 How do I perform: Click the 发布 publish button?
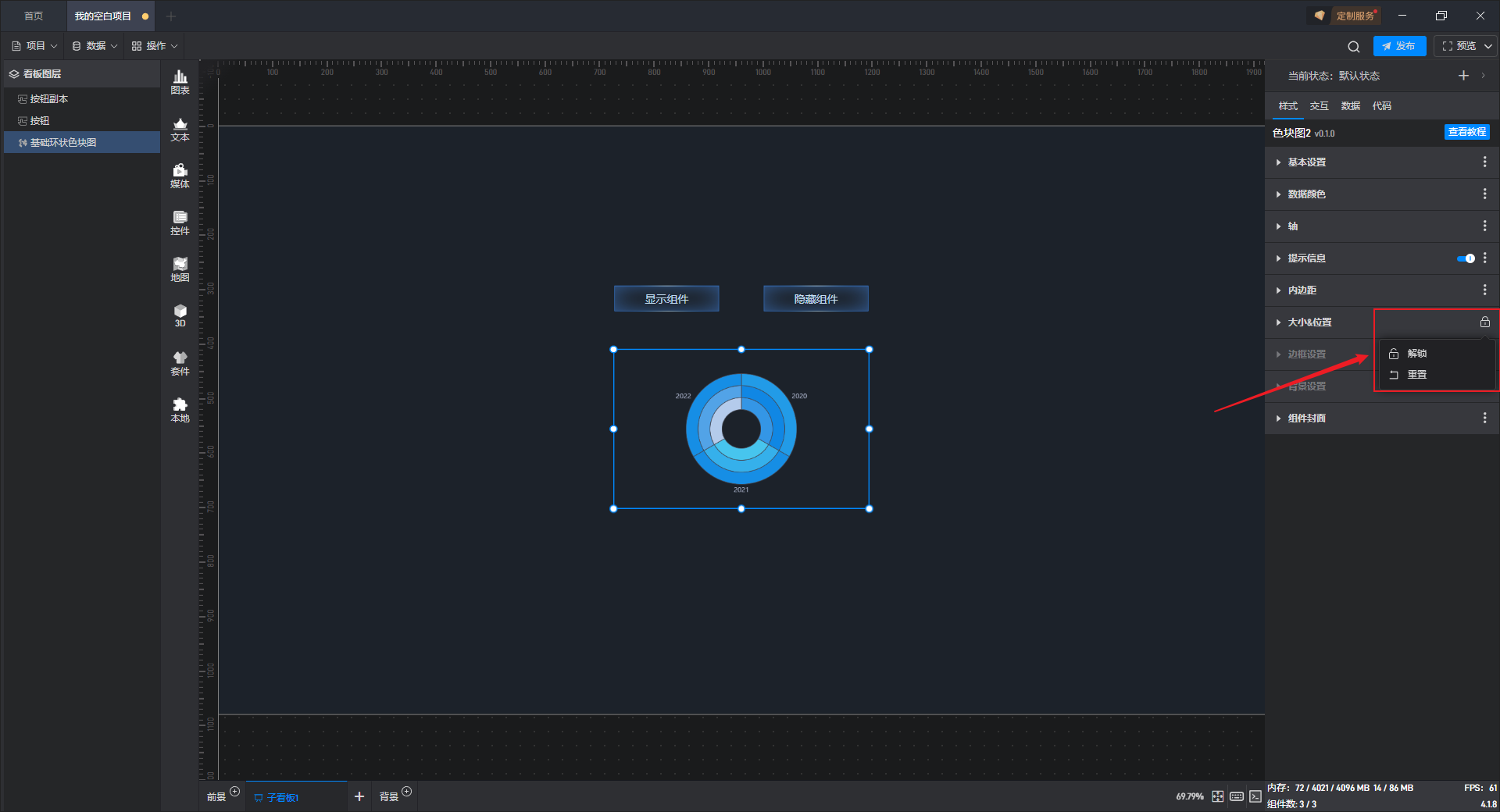point(1399,46)
